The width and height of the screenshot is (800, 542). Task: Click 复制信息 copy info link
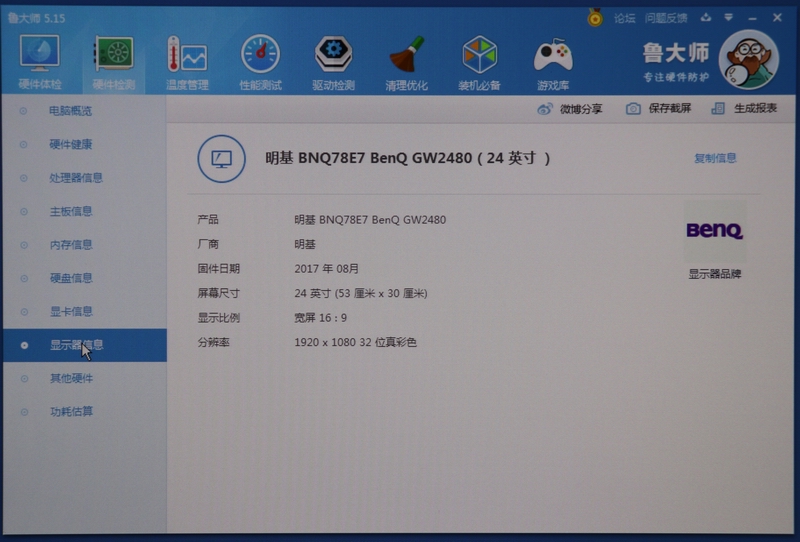click(x=715, y=158)
